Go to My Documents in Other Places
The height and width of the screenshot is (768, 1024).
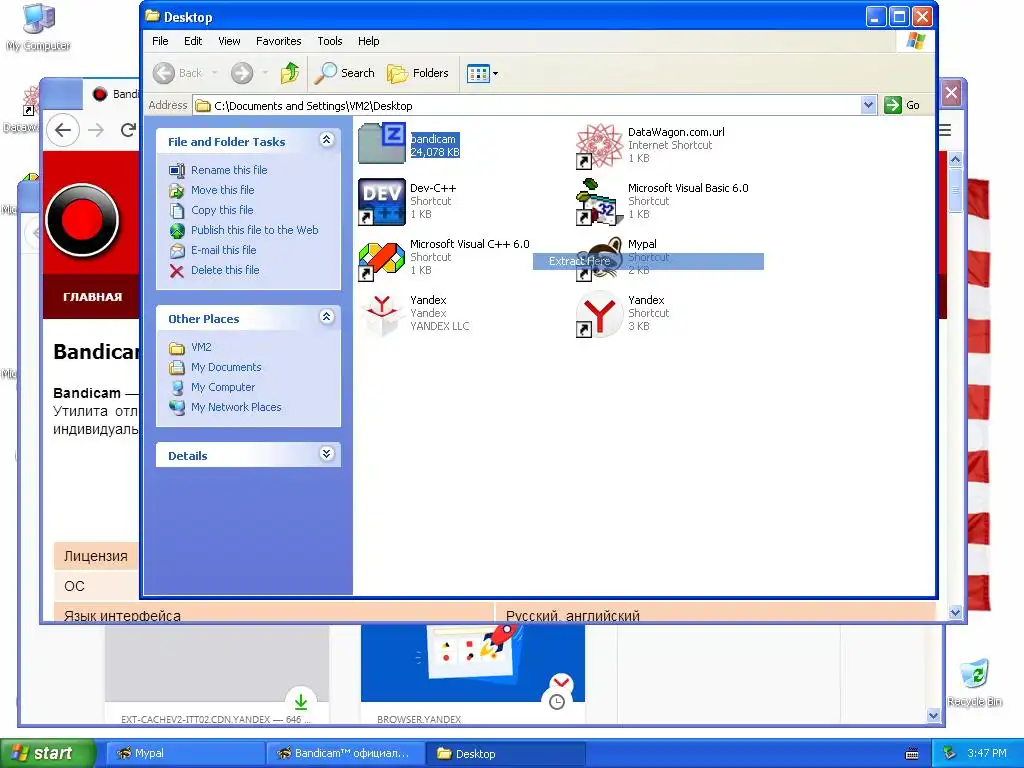[226, 367]
